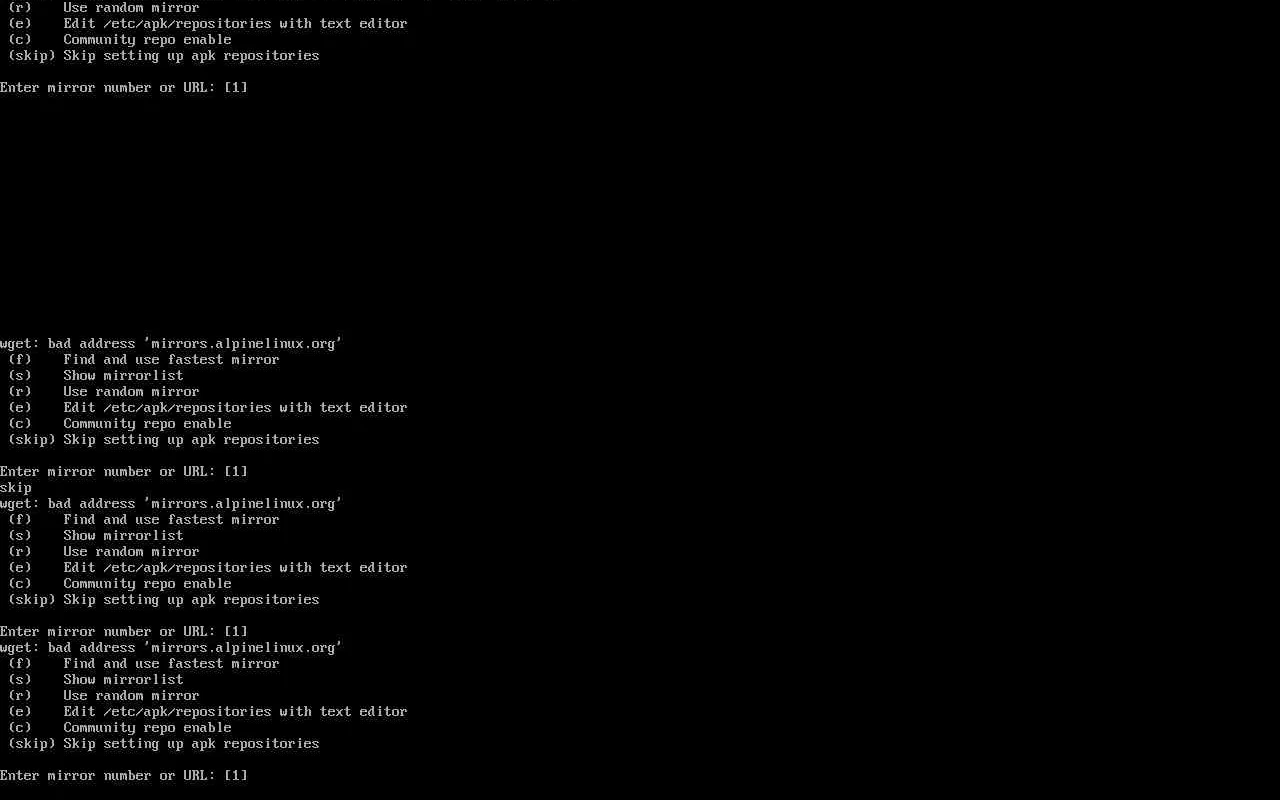Select "(s) Show mirrorlist" under first wget error
Screen dimensions: 1280x800
pos(96,376)
